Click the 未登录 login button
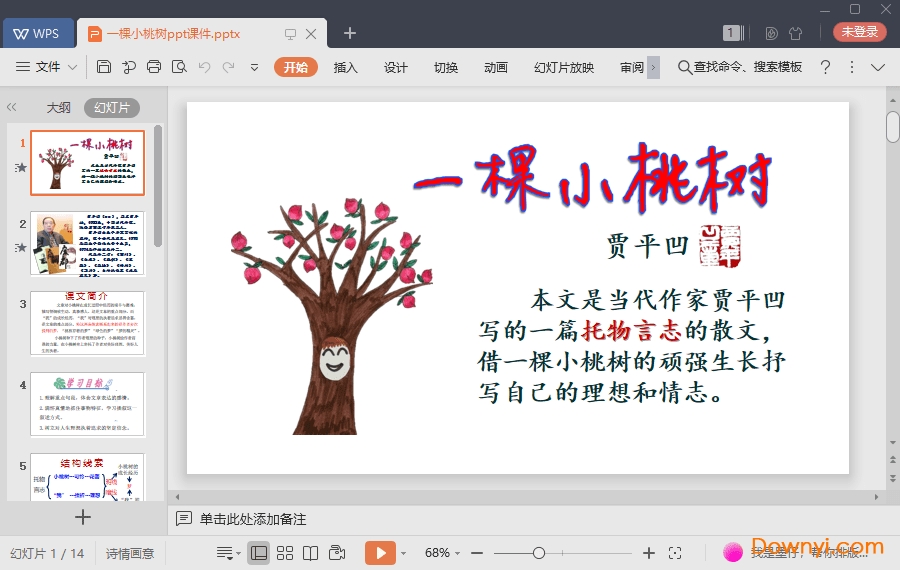Viewport: 900px width, 570px height. click(859, 32)
